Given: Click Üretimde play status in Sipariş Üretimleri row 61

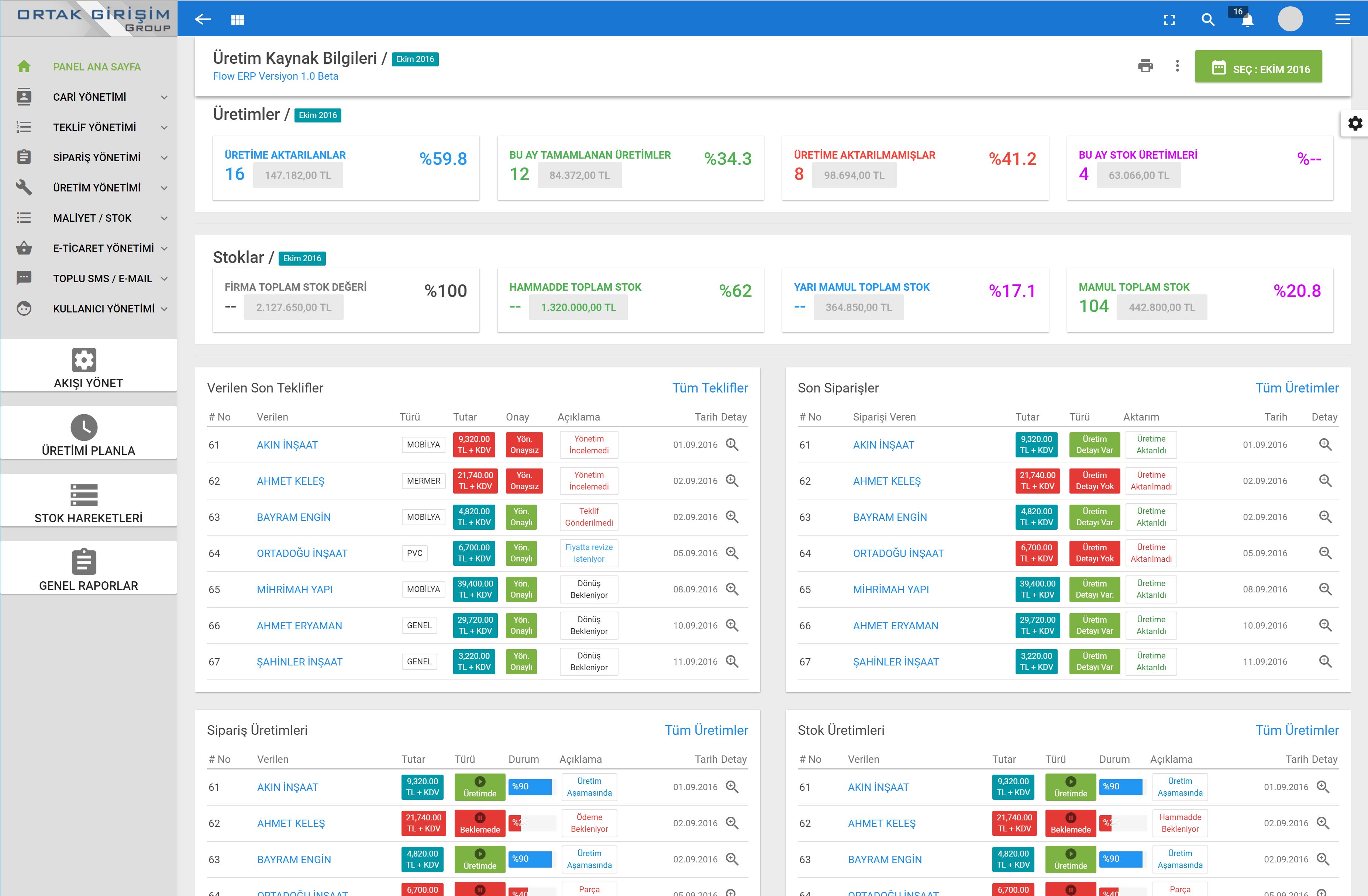Looking at the screenshot, I should coord(480,788).
